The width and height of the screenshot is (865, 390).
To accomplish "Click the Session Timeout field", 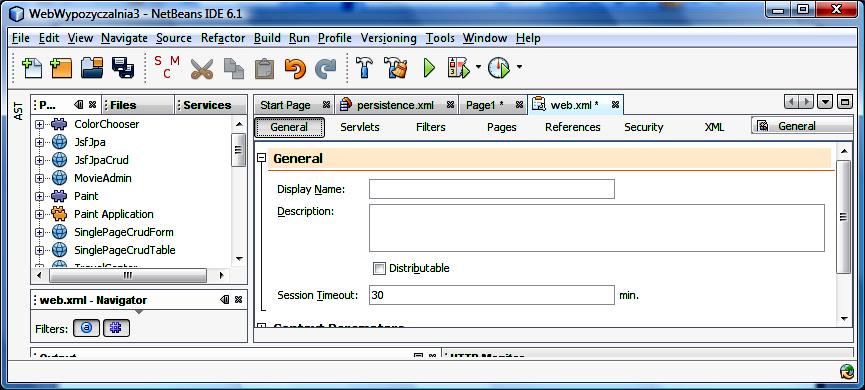I will coord(492,295).
